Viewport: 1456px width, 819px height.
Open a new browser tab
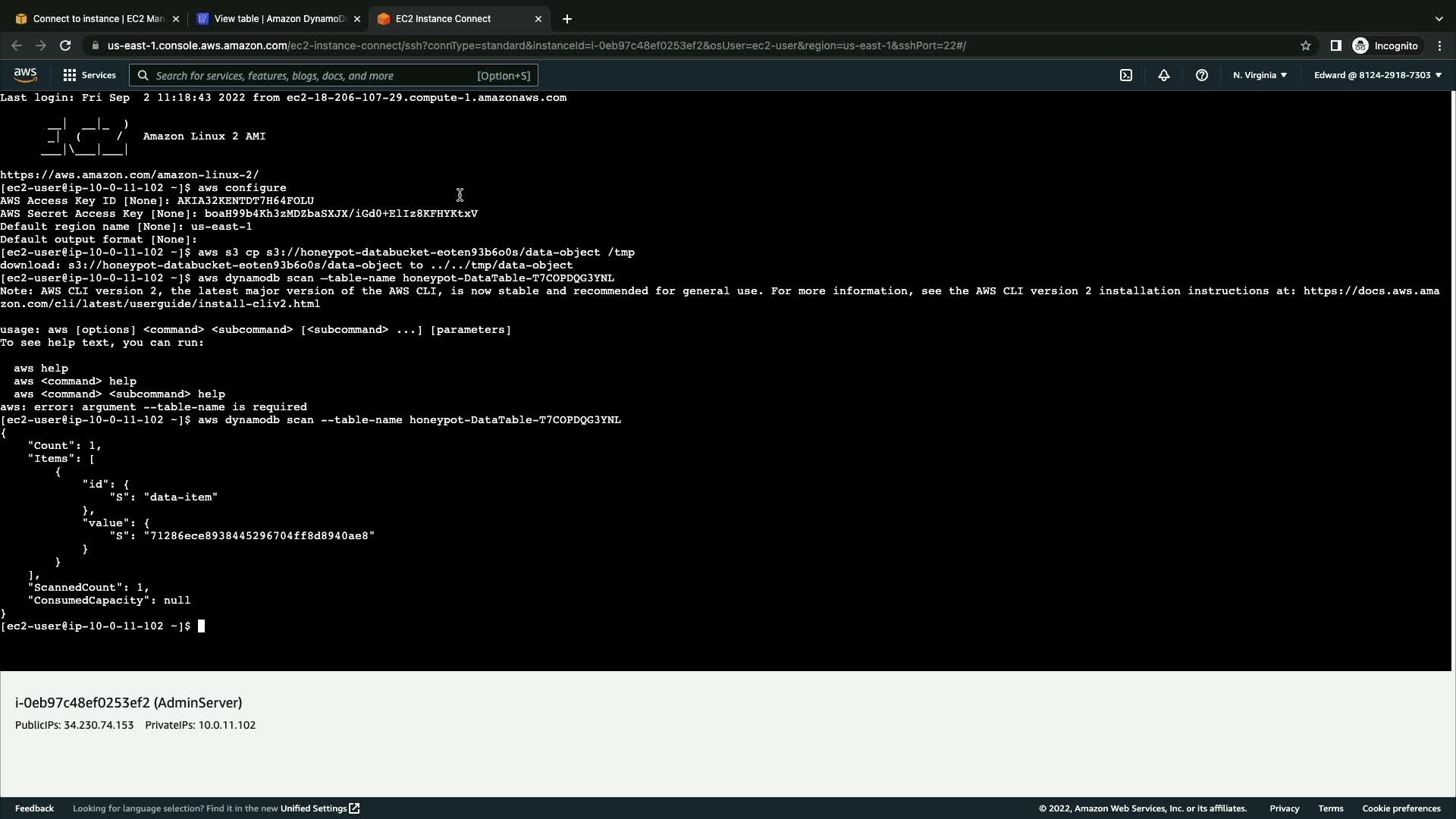coord(566,19)
